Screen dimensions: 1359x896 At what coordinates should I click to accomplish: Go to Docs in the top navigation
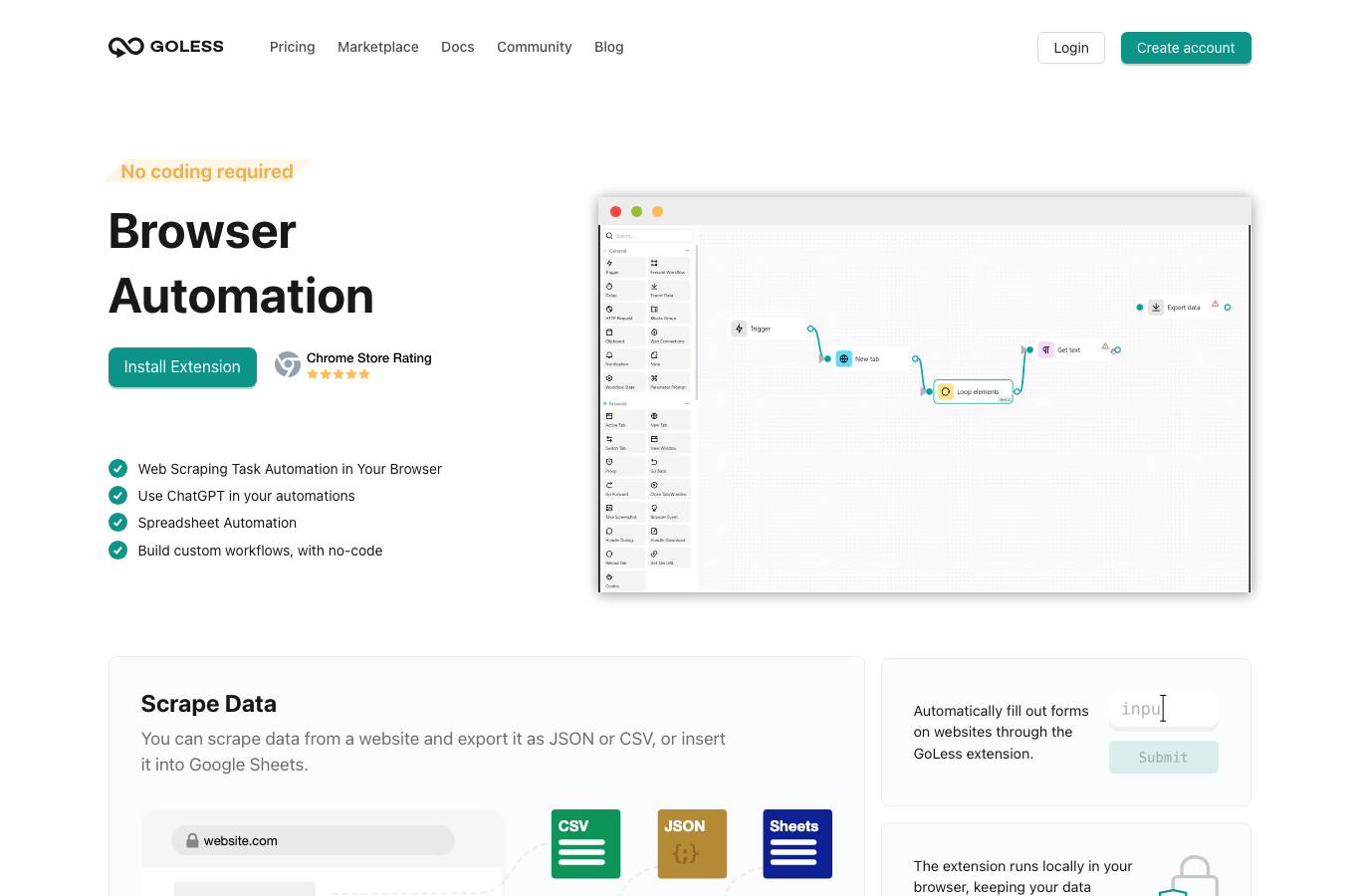[x=458, y=47]
